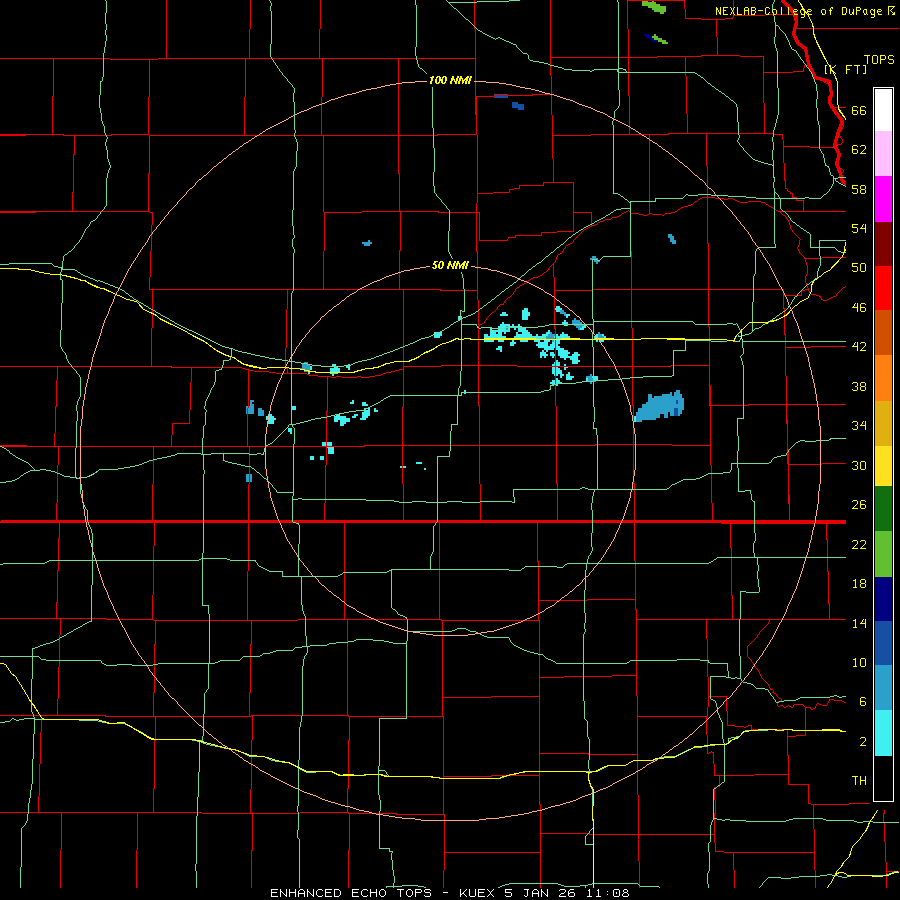Click the [K FT] units label
This screenshot has height=900, width=900.
tap(845, 70)
